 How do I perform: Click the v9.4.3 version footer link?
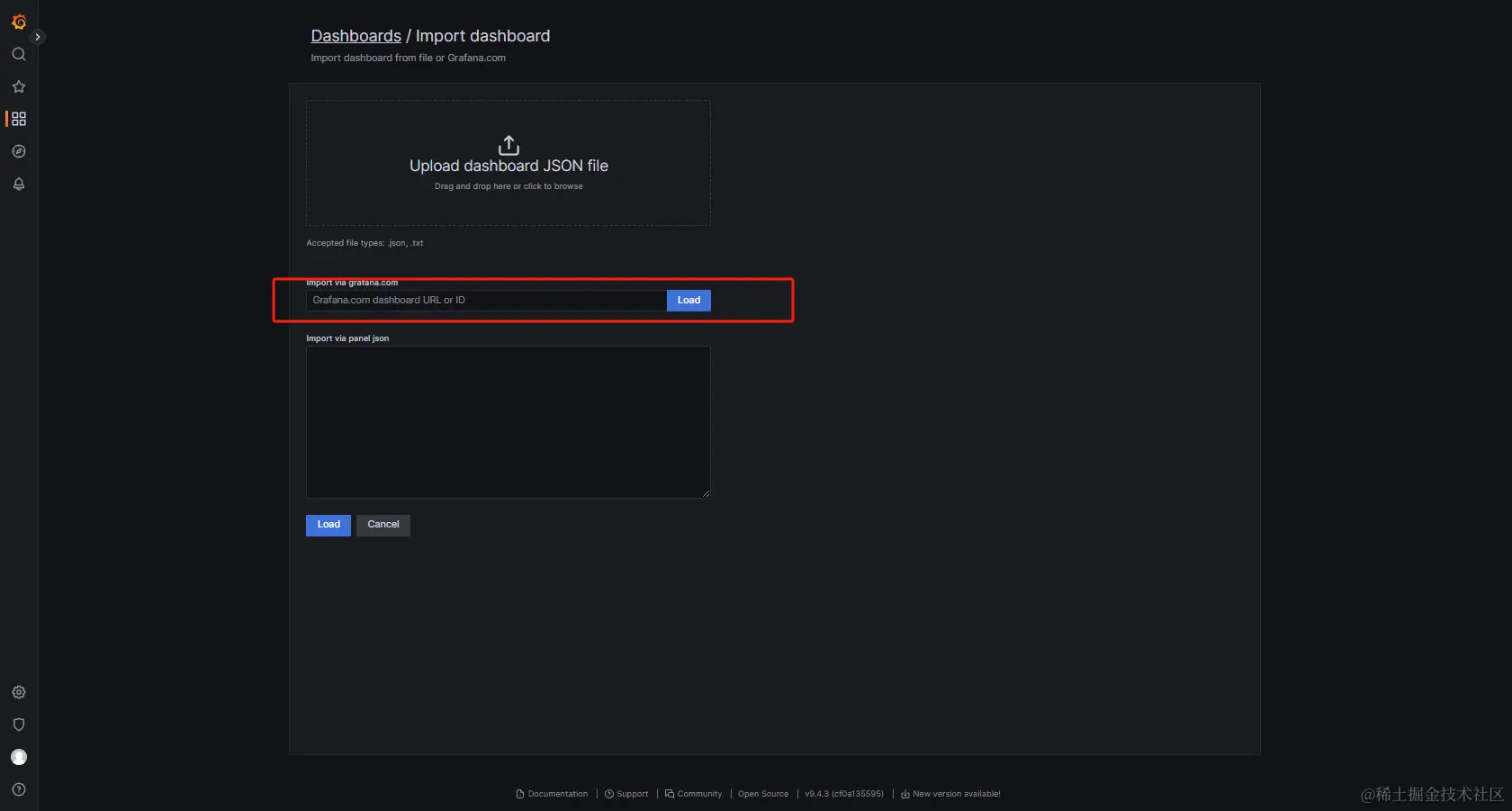click(844, 794)
